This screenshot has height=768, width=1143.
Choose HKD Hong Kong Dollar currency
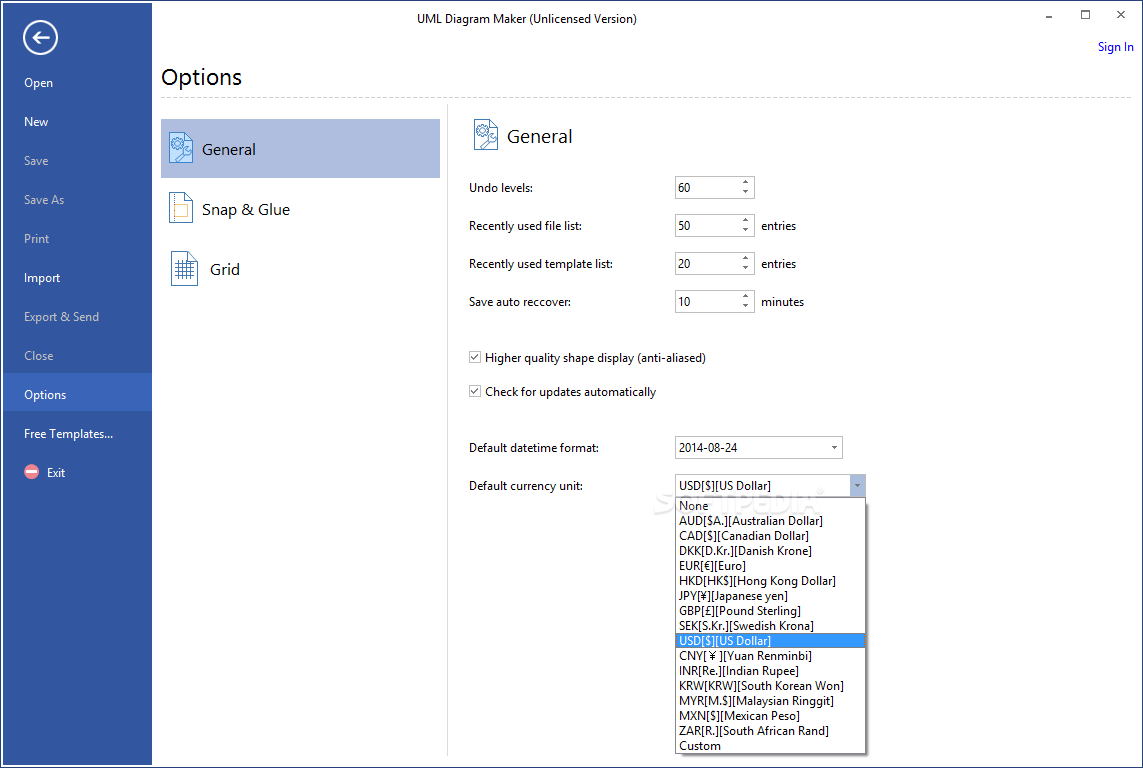tap(771, 581)
